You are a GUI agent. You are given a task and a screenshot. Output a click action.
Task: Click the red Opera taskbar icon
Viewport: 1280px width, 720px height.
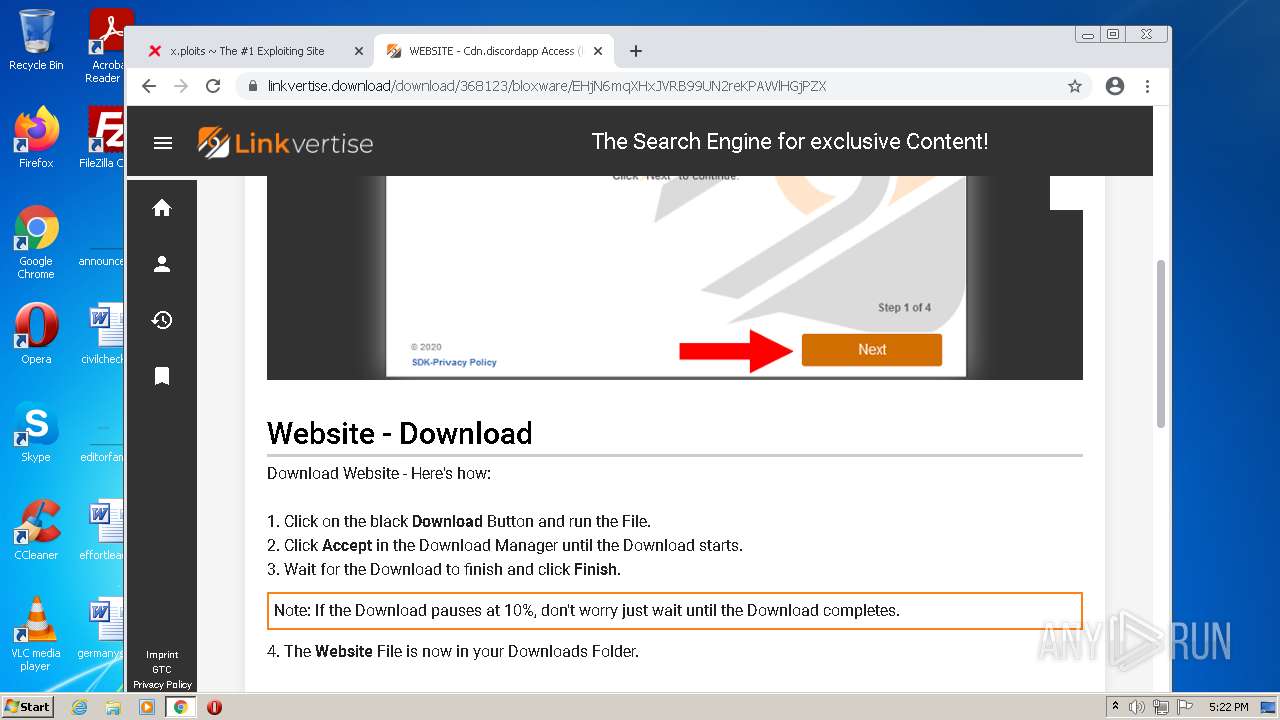[214, 707]
